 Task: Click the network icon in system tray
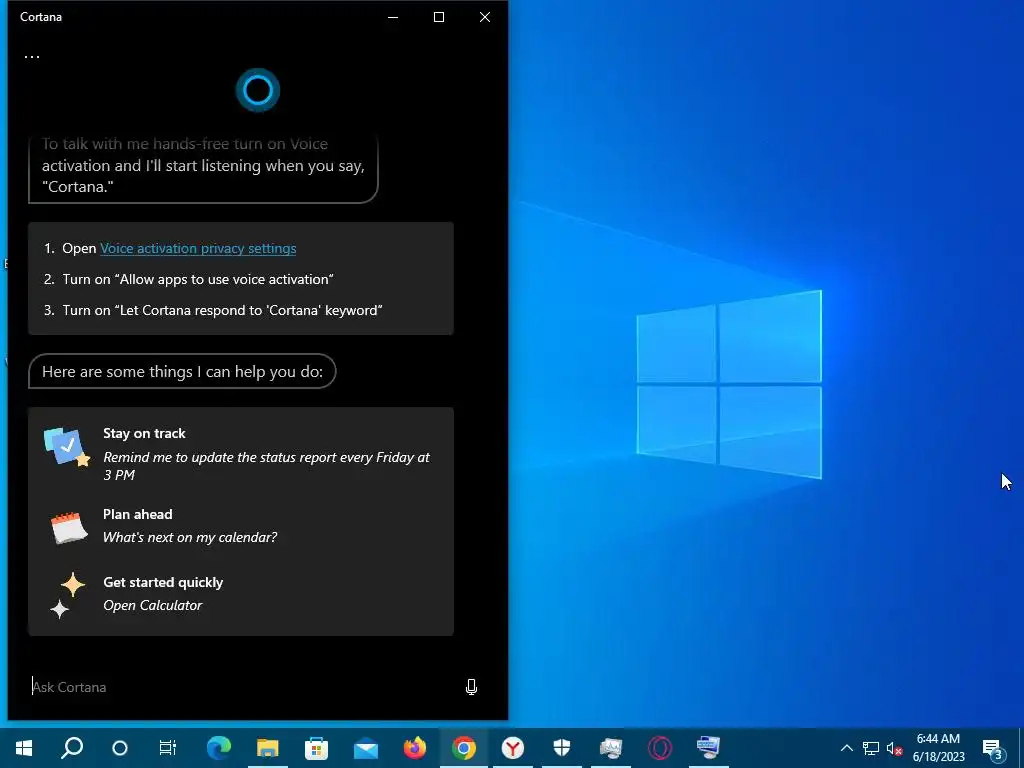pos(871,748)
